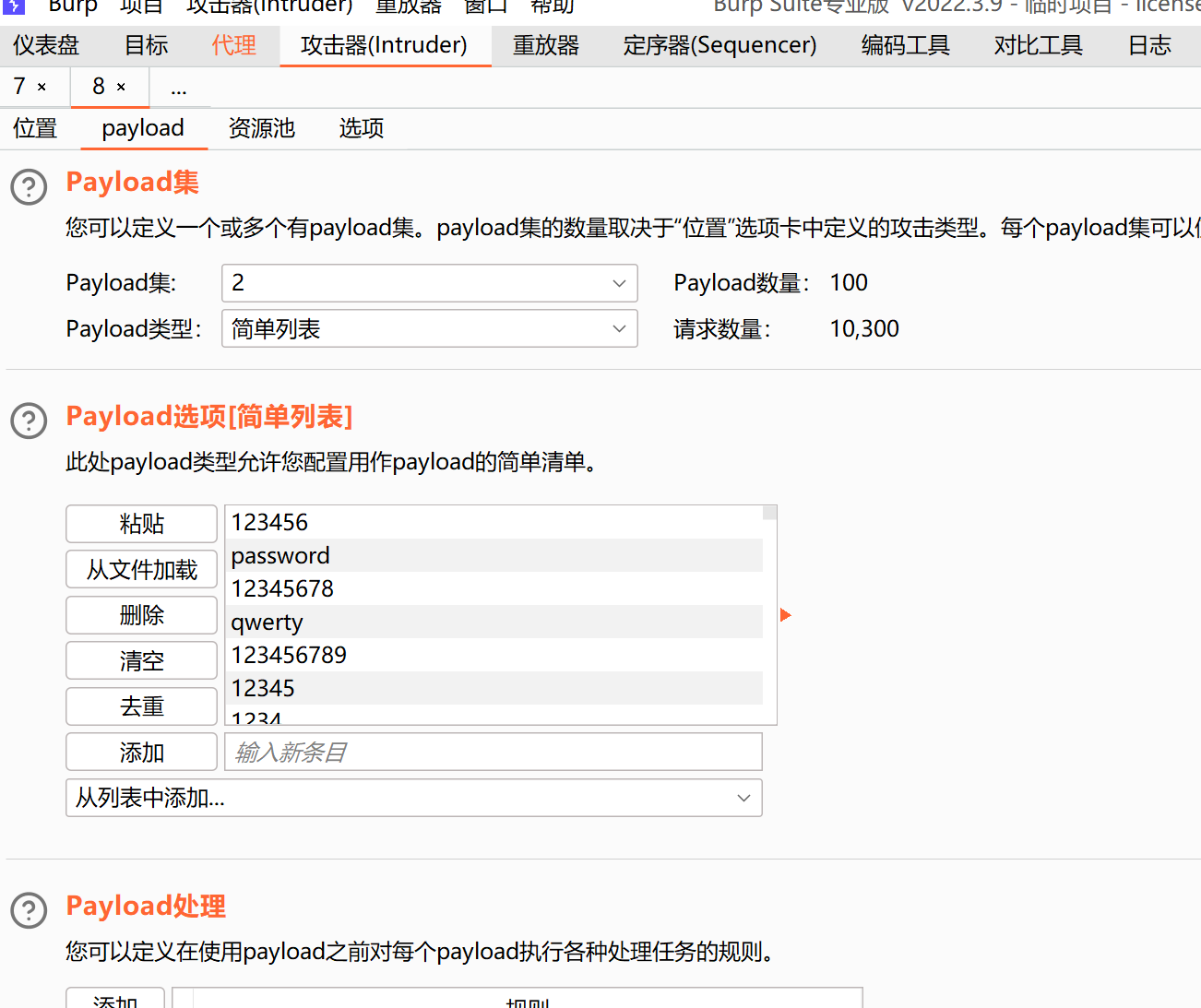Expand the 从列表中添加 dropdown
This screenshot has width=1201, height=1008.
pyautogui.click(x=414, y=798)
